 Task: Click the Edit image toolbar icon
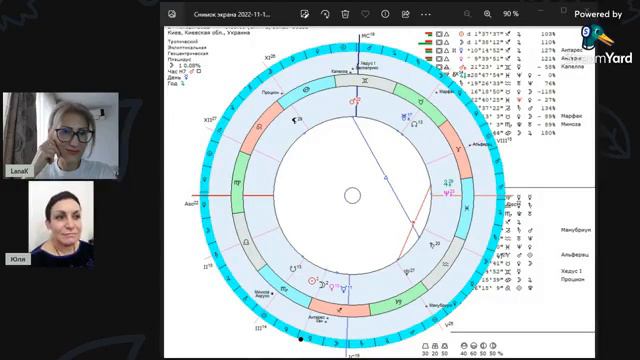tap(304, 14)
